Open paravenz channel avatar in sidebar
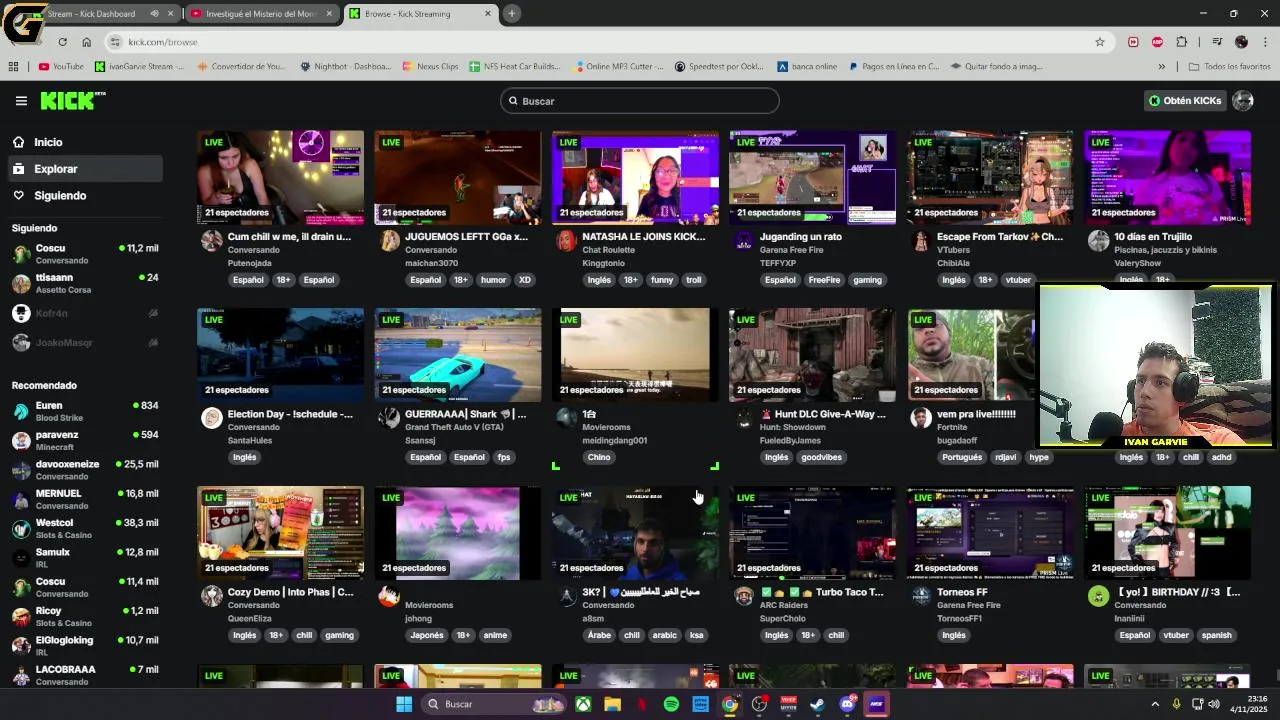This screenshot has width=1280, height=720. click(21, 440)
